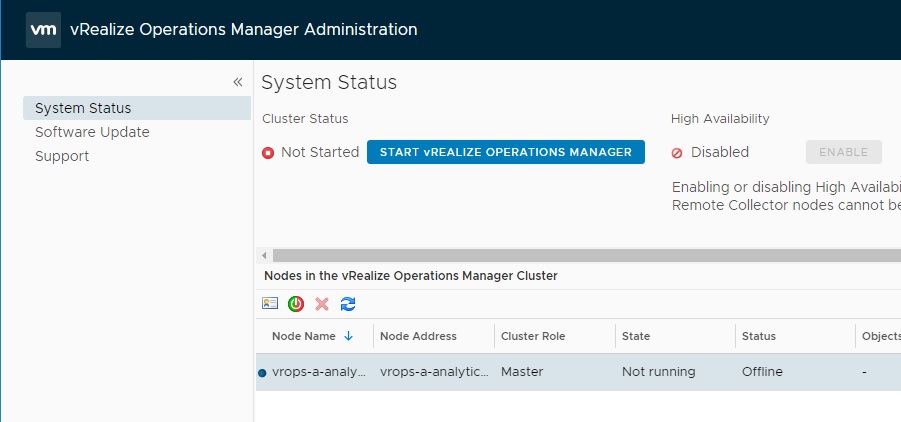Click Nodes in the vRealize Operations Manager Cluster heading
Screen dimensions: 901x422
[x=411, y=276]
